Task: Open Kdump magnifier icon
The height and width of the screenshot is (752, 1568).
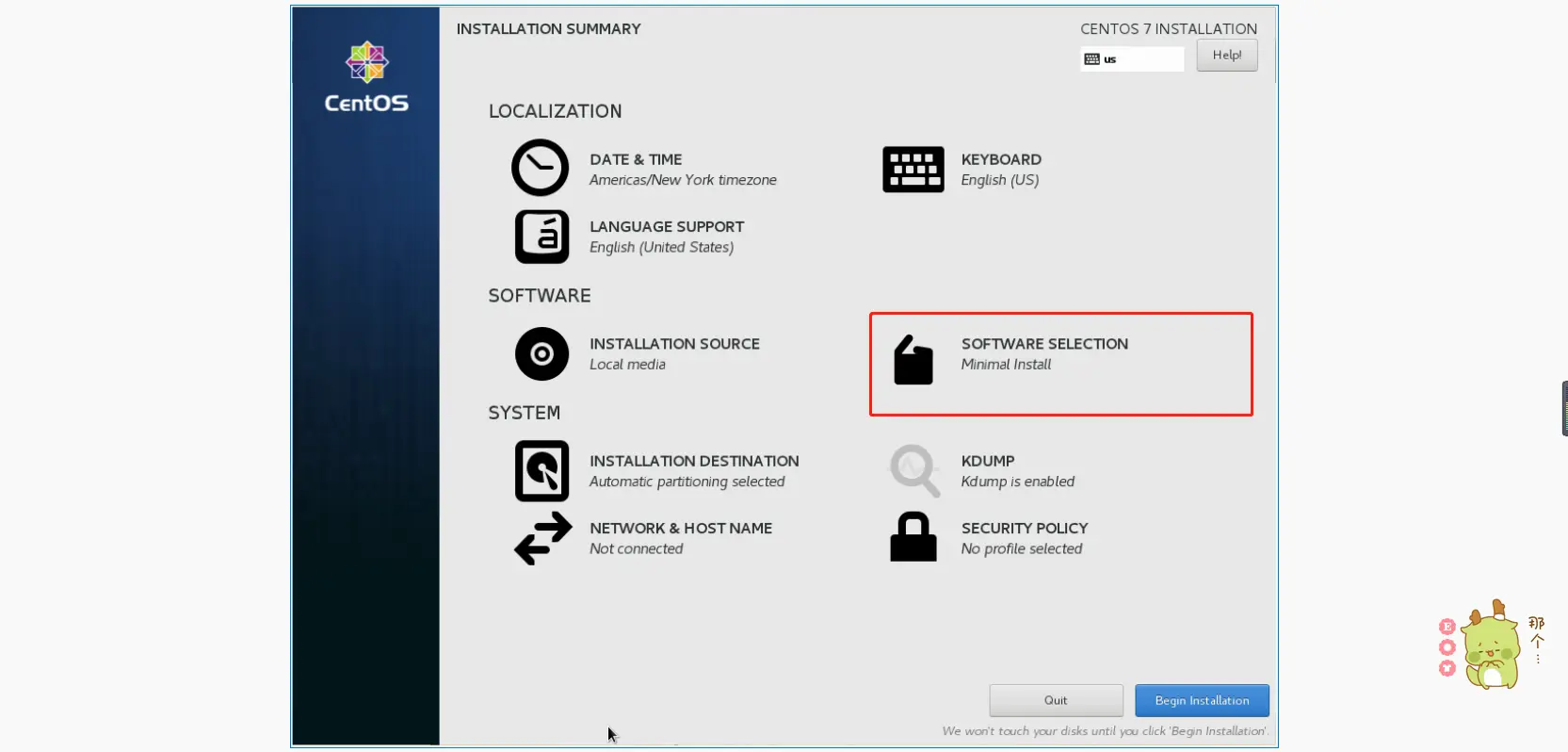Action: point(914,470)
